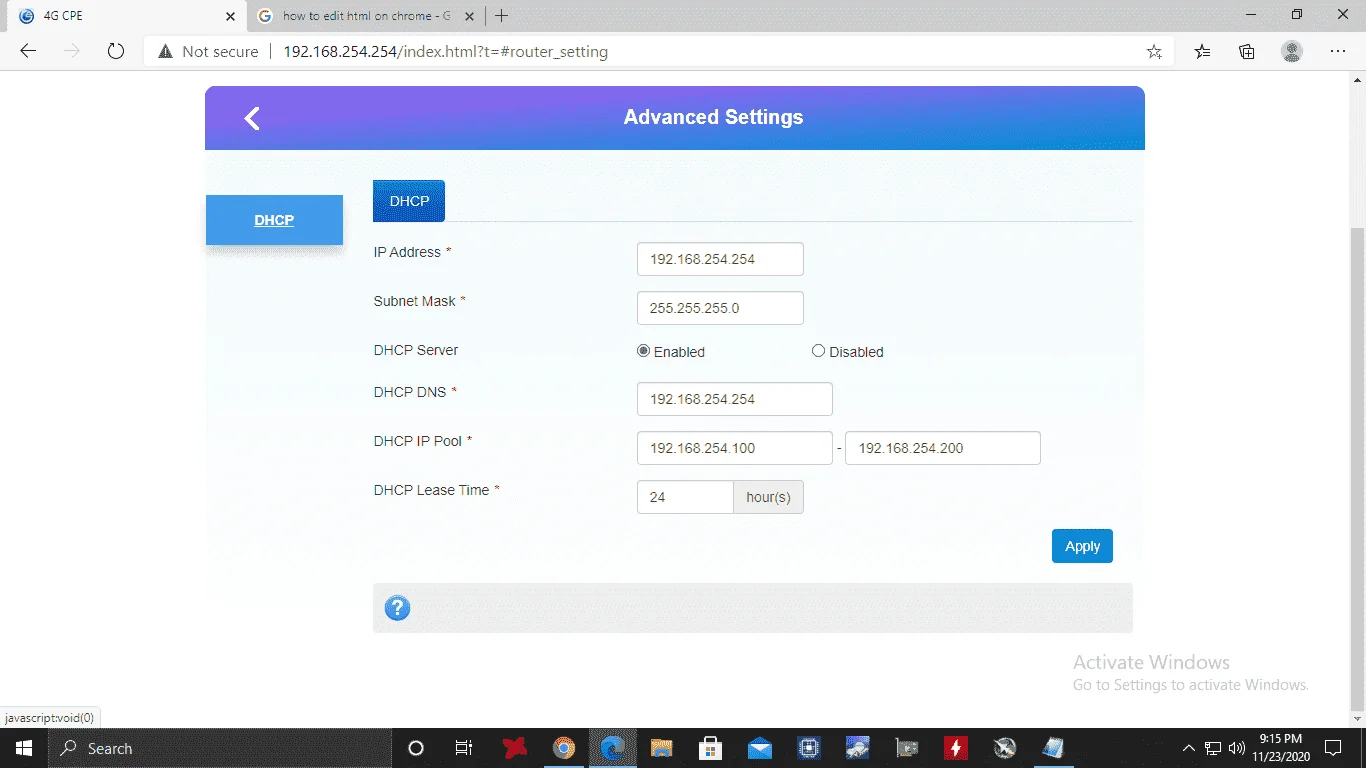1366x768 pixels.
Task: Open the Favorites list icon
Action: point(1203,52)
